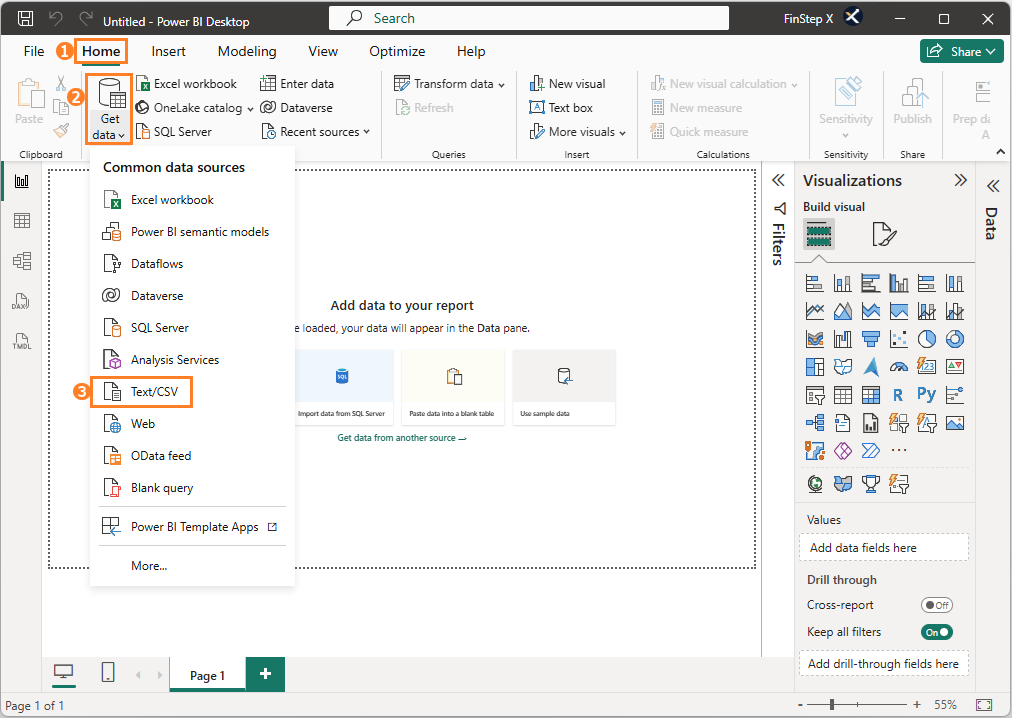Select the Funnel chart visual icon

871,339
